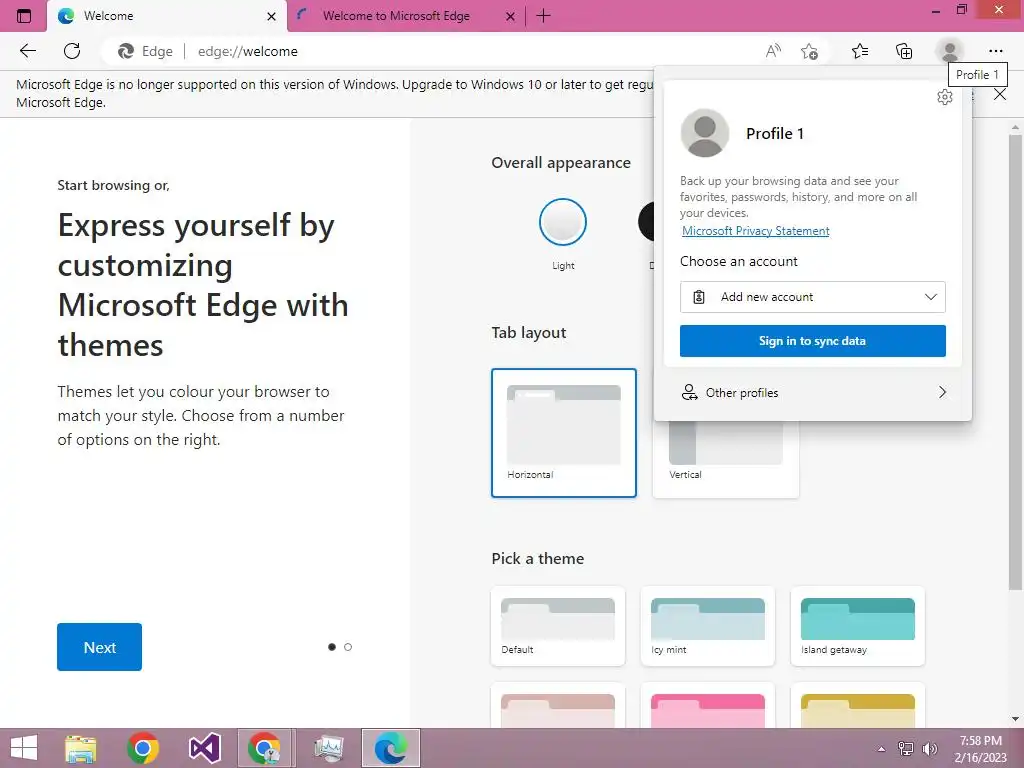Close the Welcome to Microsoft Edge tab
Viewport: 1024px width, 768px height.
click(510, 16)
